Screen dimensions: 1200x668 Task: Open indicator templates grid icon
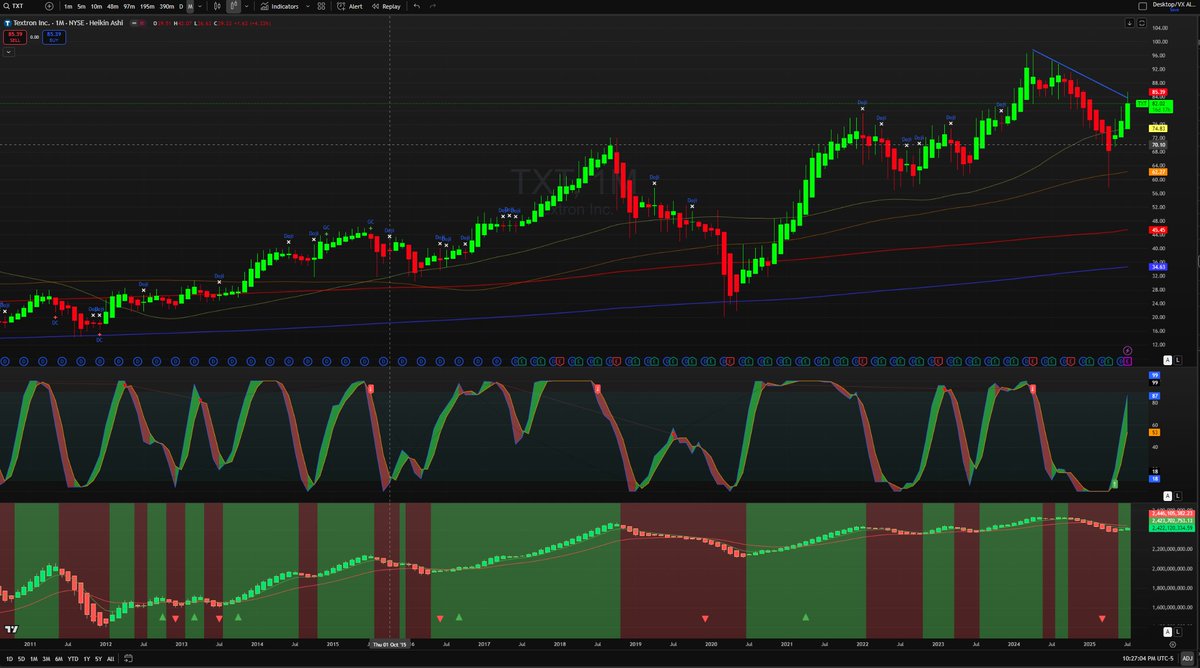click(x=320, y=6)
